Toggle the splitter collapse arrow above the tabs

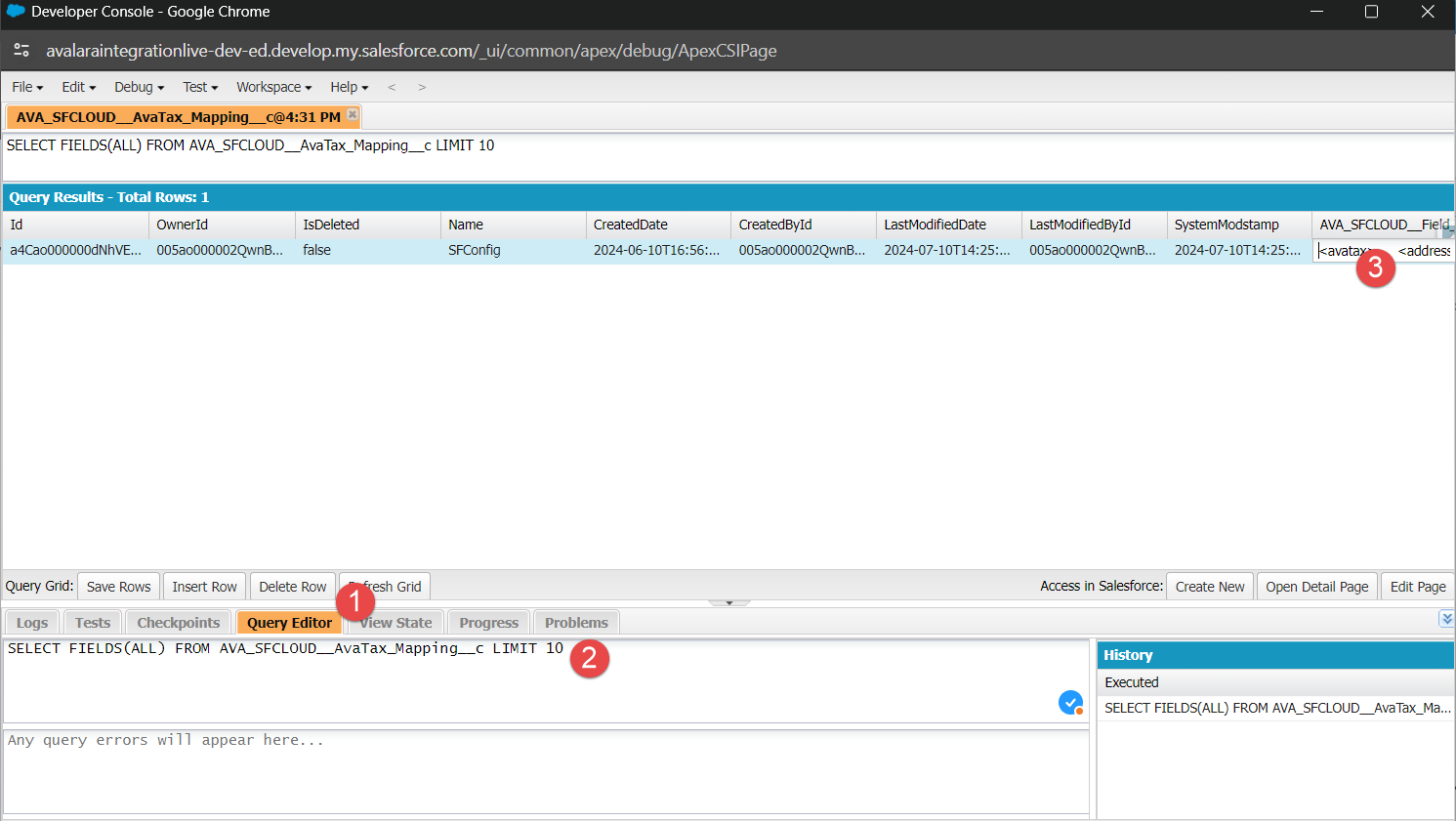click(728, 603)
